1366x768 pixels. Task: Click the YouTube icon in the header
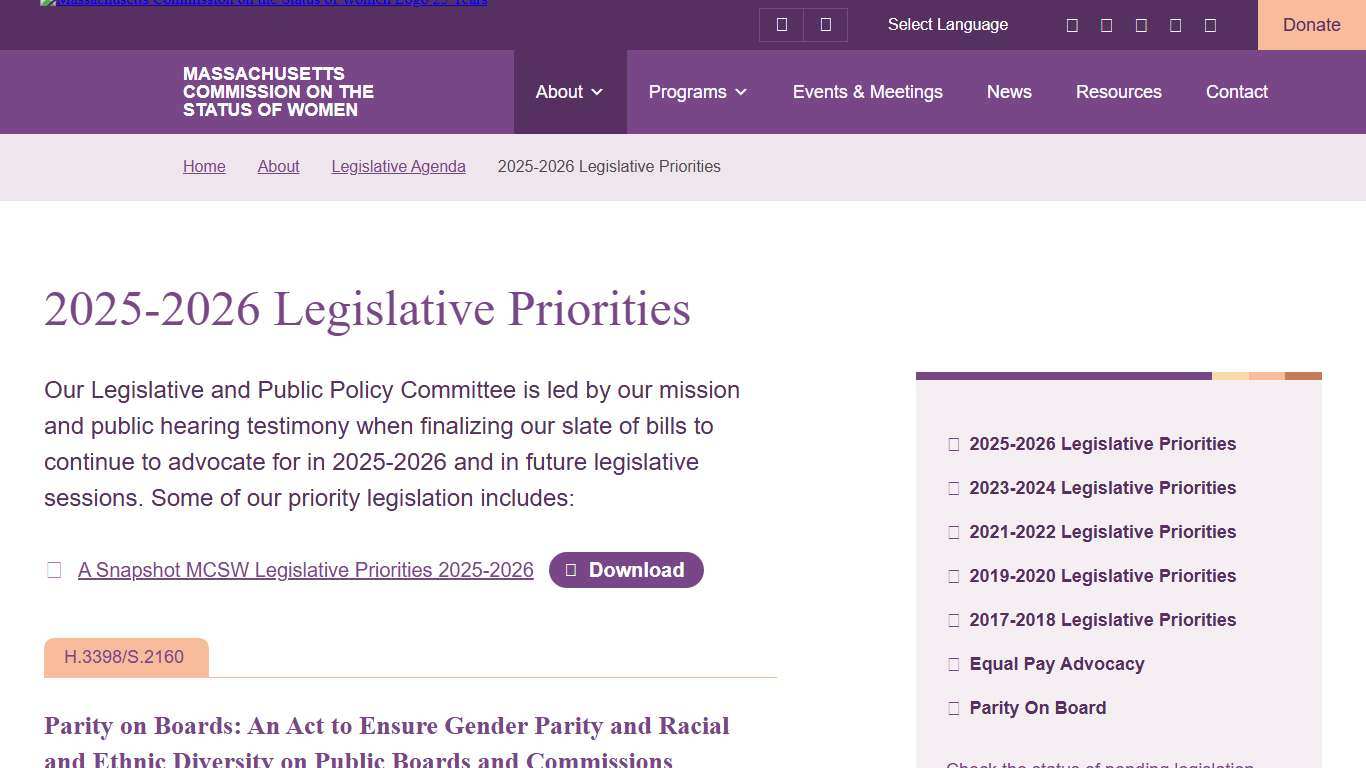coord(1211,24)
